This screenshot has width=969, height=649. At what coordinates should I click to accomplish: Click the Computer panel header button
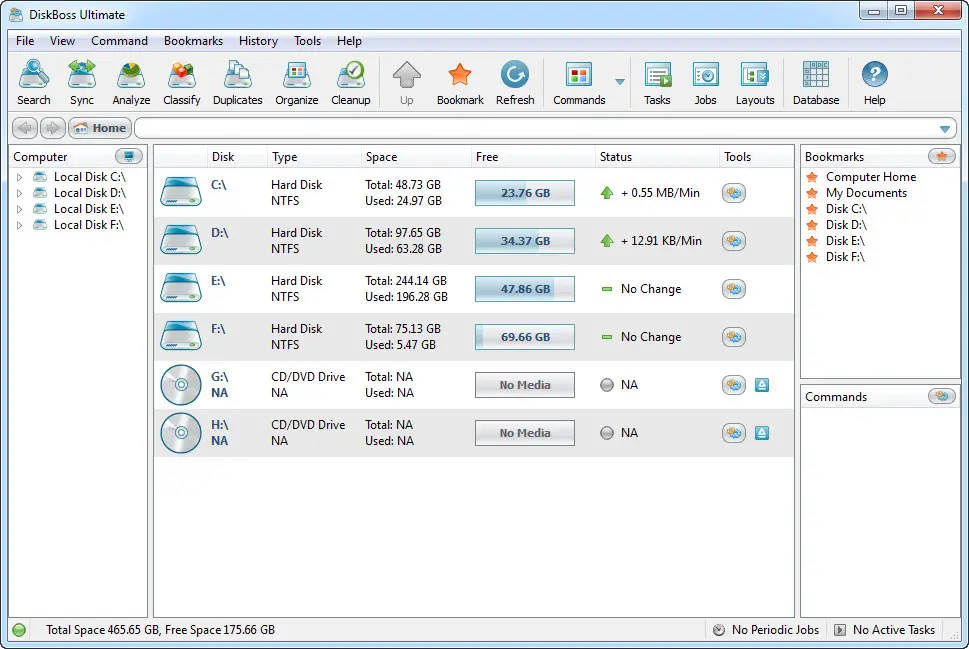point(129,156)
